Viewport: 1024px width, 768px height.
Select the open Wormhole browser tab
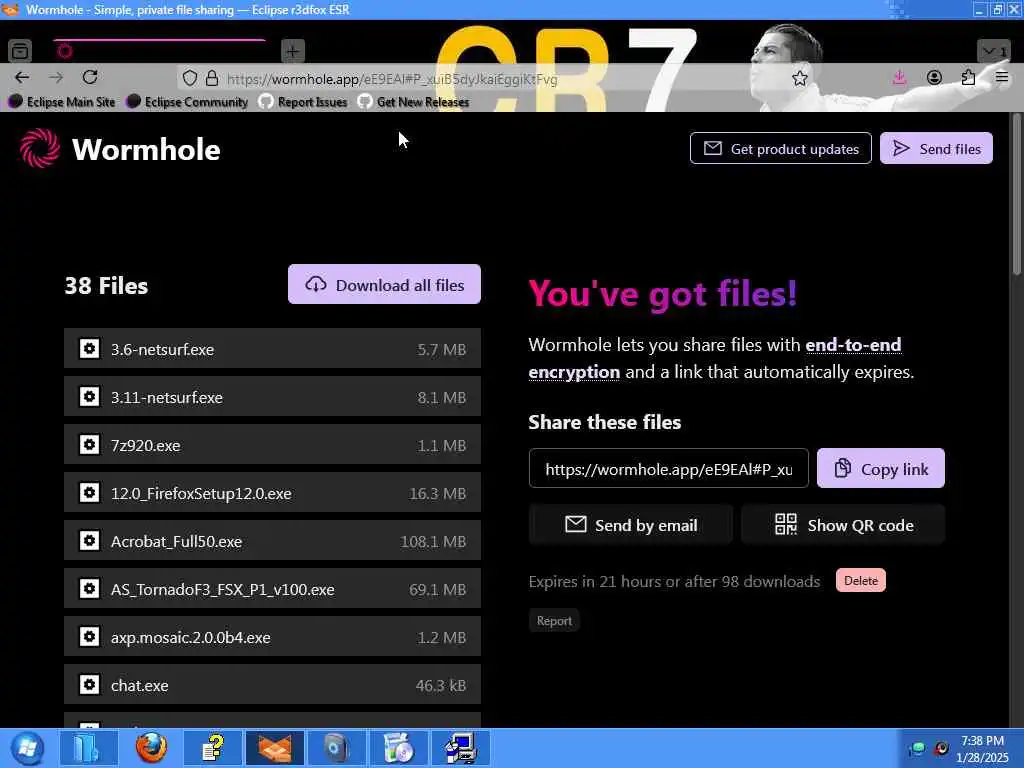point(159,51)
